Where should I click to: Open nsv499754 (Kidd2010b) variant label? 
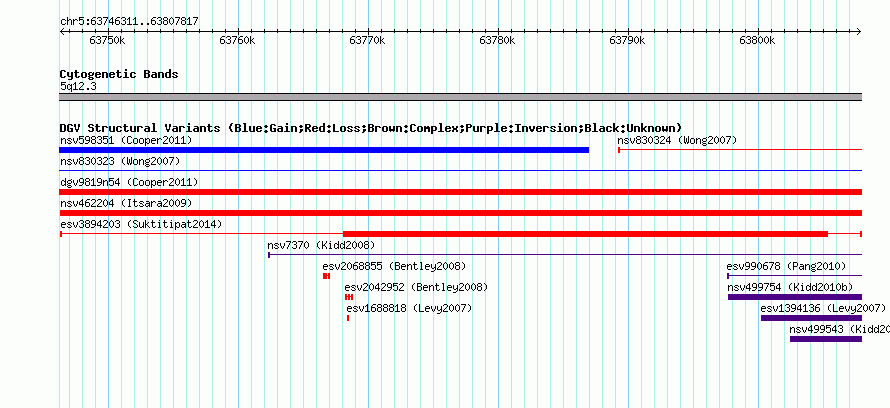click(790, 288)
